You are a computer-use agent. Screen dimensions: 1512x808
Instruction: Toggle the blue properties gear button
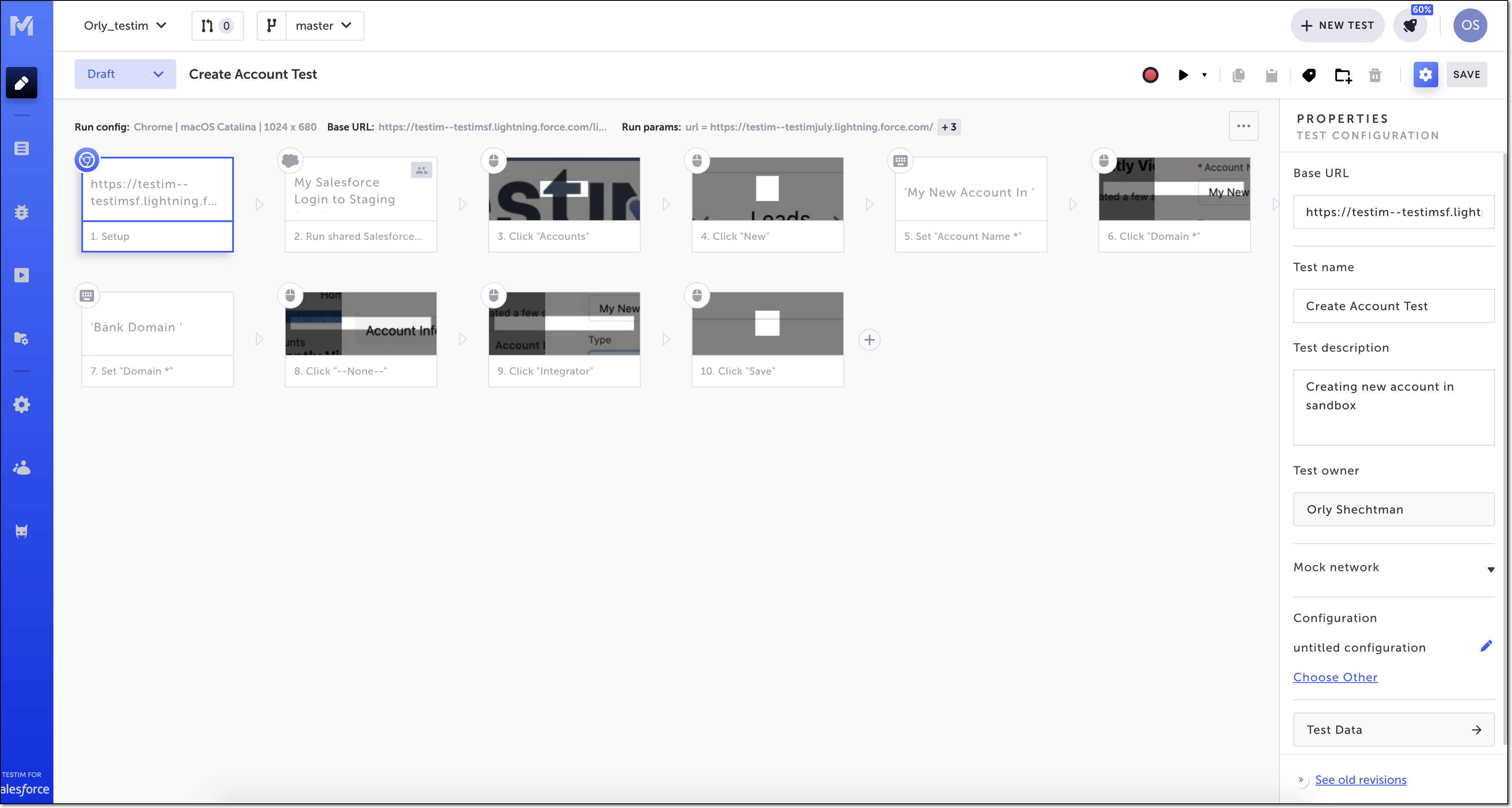click(x=1426, y=75)
